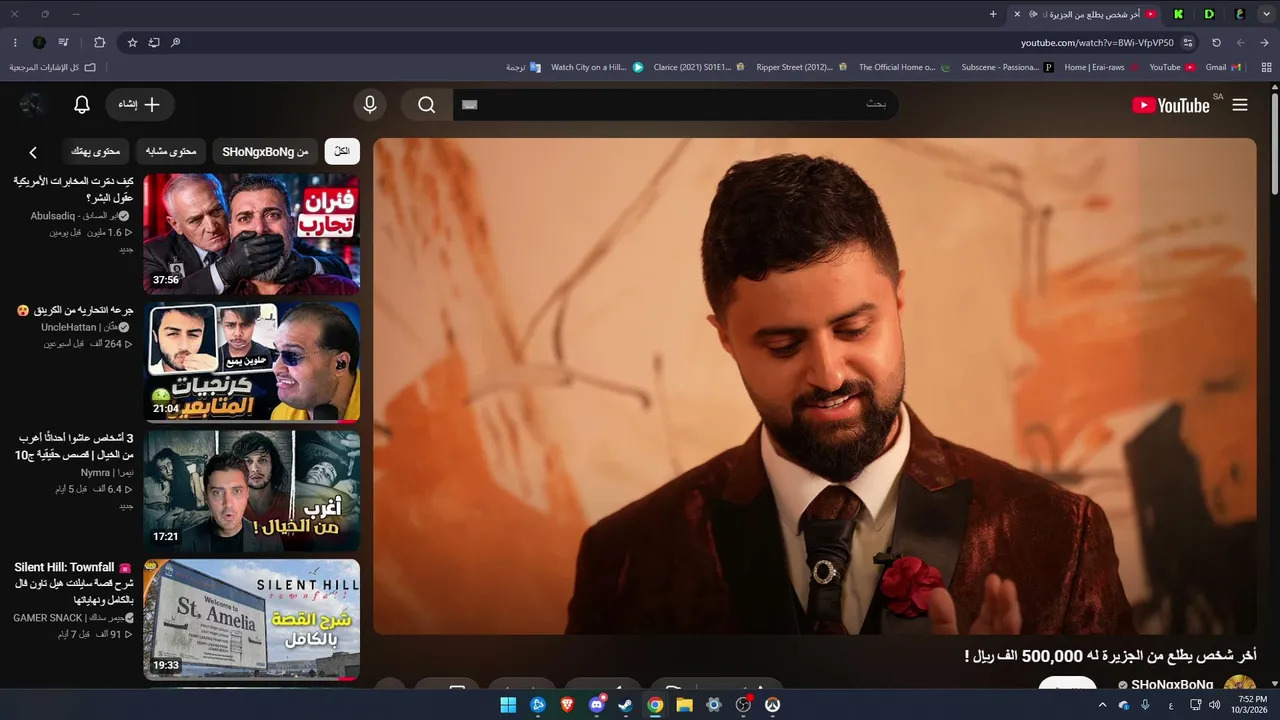Select the 'من SHoNgxBoNg' filter chip
This screenshot has width=1280, height=720.
pos(265,152)
